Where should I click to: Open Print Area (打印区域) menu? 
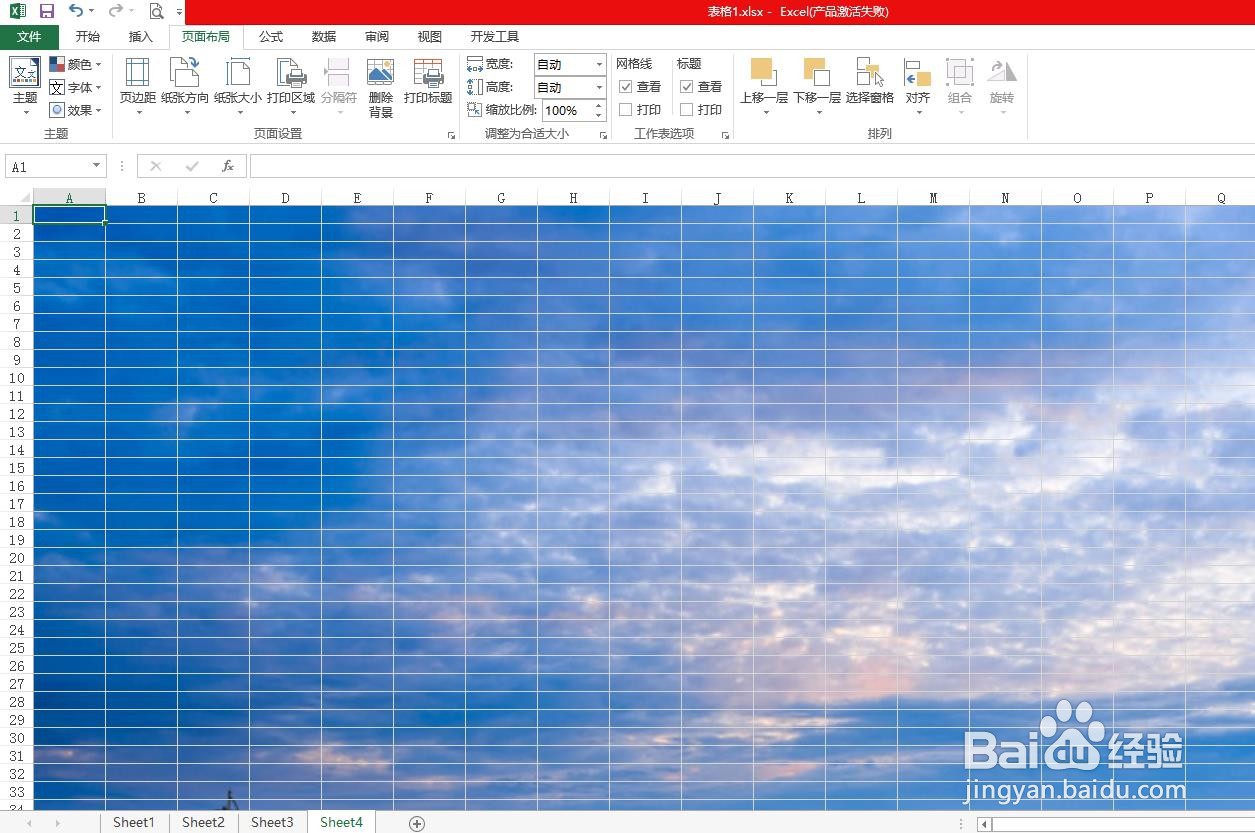pyautogui.click(x=291, y=85)
